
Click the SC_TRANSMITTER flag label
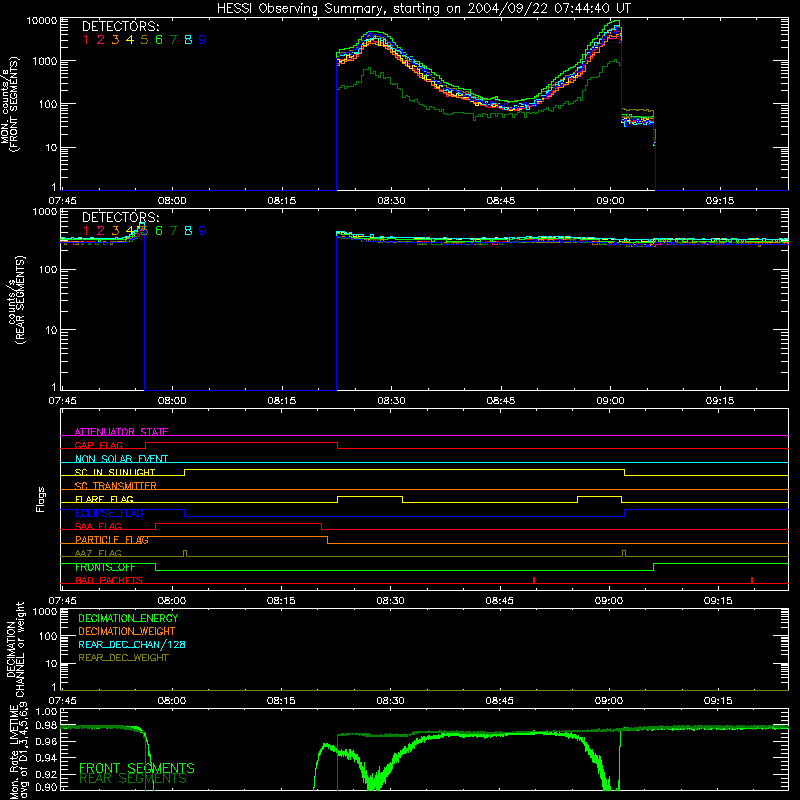coord(116,486)
